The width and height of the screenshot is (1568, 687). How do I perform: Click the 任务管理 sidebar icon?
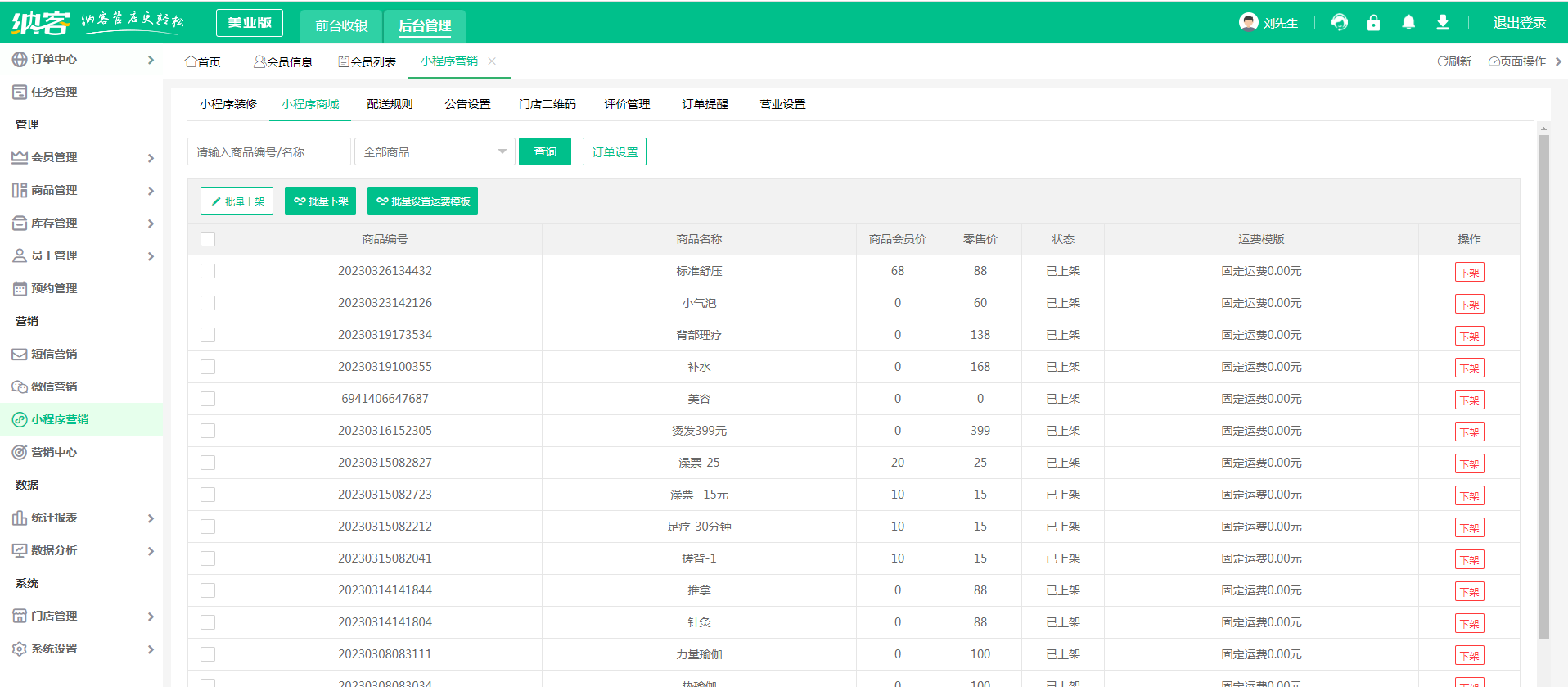20,92
